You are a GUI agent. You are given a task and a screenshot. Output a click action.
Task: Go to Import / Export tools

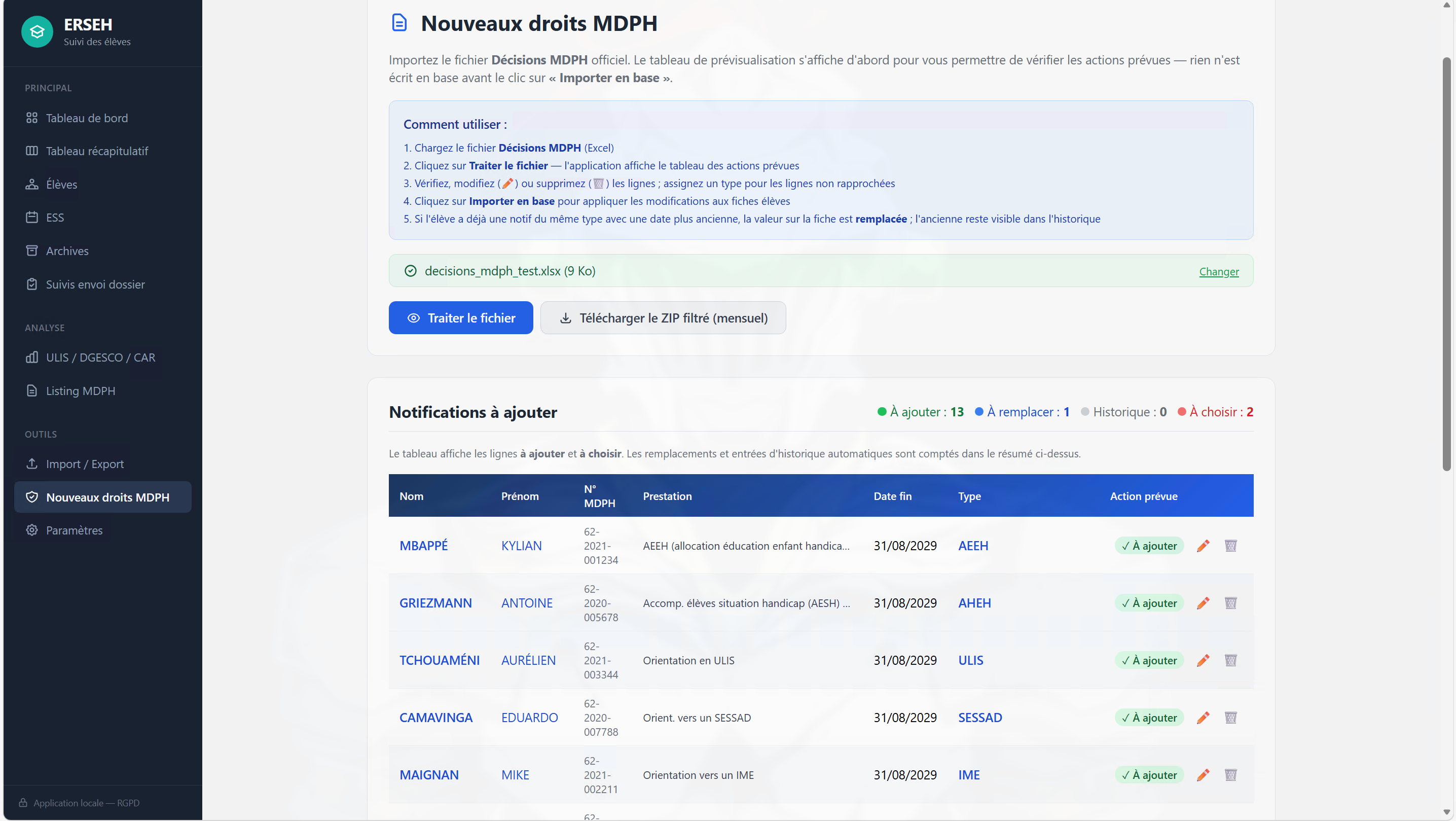click(x=103, y=463)
